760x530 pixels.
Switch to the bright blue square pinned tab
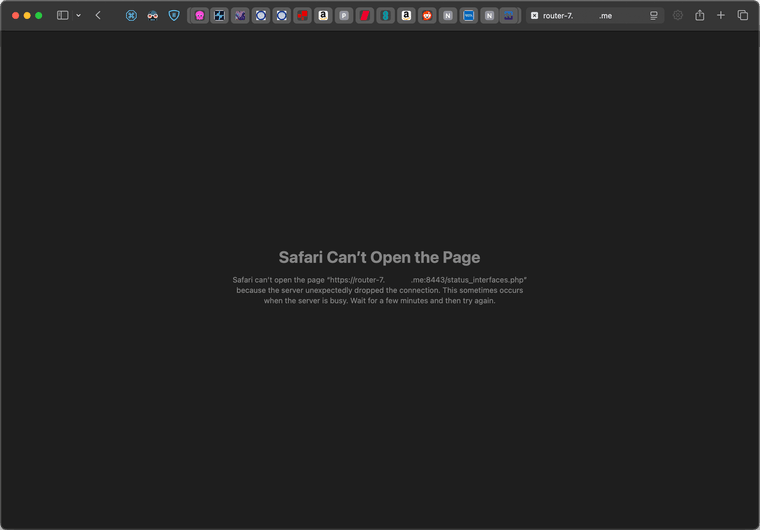(469, 16)
